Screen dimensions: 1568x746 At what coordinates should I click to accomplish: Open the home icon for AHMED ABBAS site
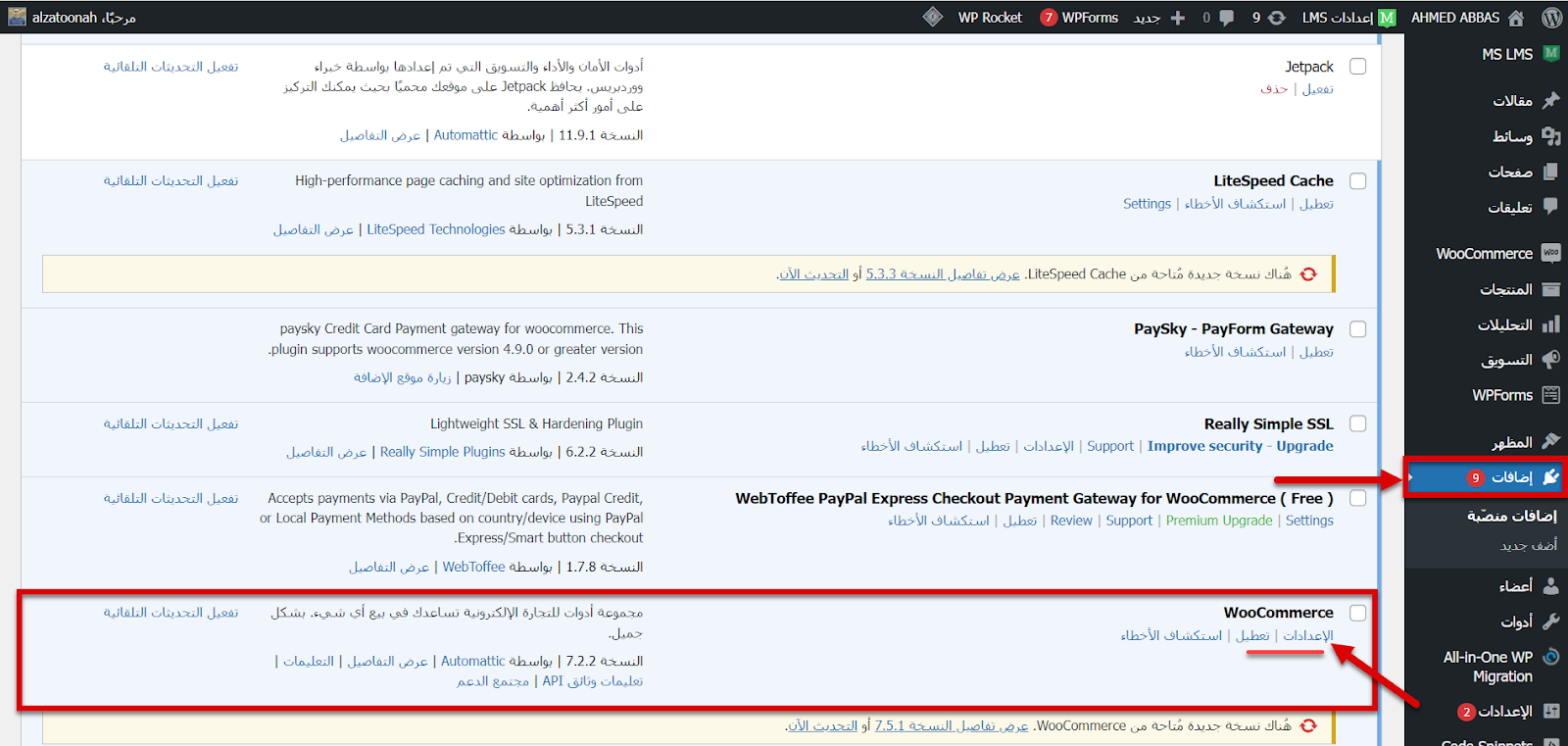[x=1516, y=18]
